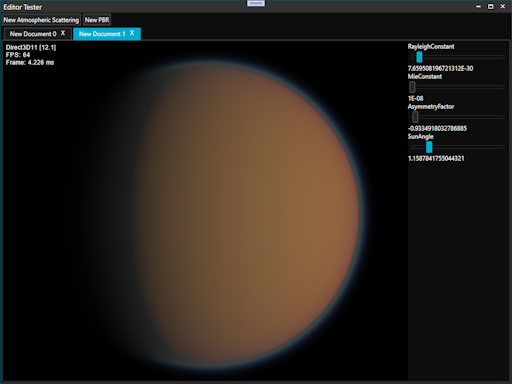Viewport: 512px width, 384px height.
Task: Select the New Document 1 tab
Action: (102, 34)
